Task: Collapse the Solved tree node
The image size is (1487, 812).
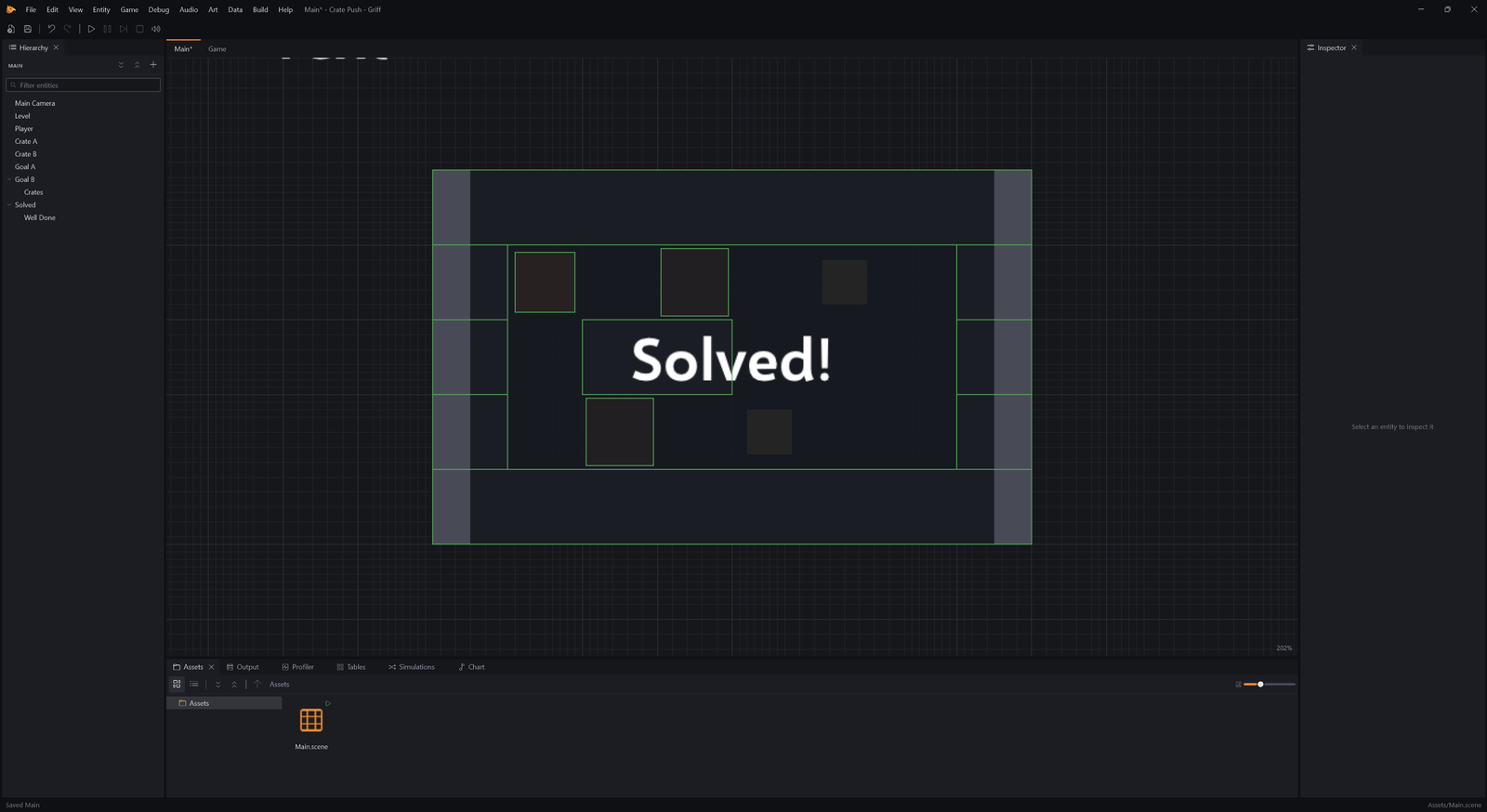Action: click(x=9, y=205)
